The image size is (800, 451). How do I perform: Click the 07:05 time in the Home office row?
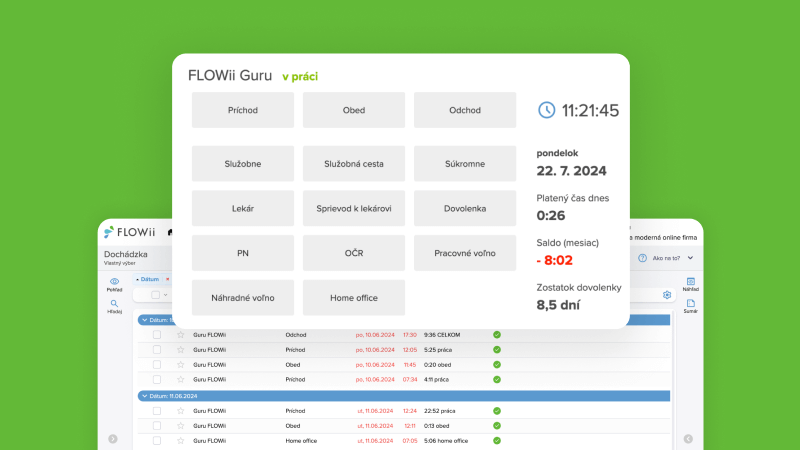[410, 441]
